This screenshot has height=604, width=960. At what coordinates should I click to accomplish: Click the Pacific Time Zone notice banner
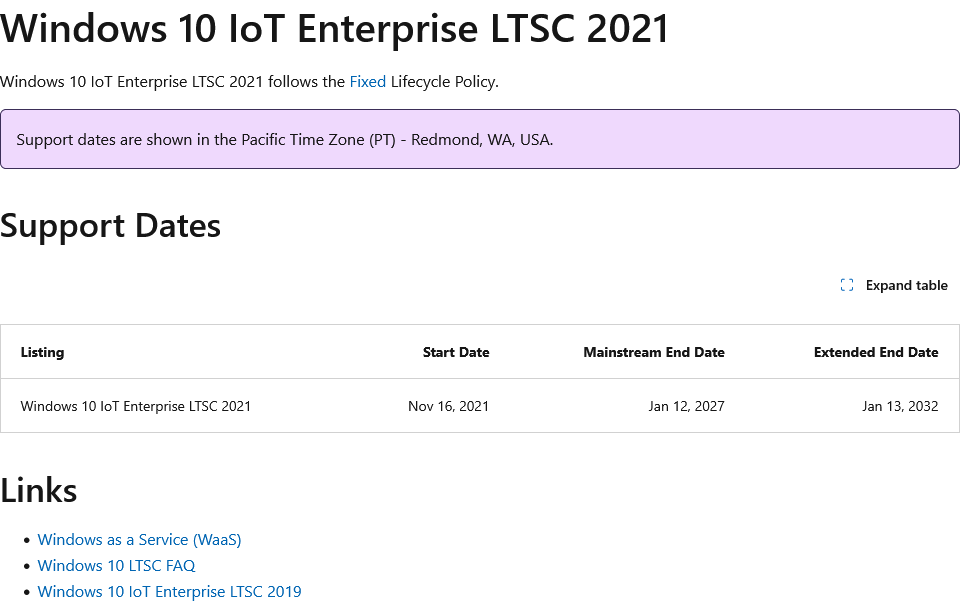[x=480, y=139]
